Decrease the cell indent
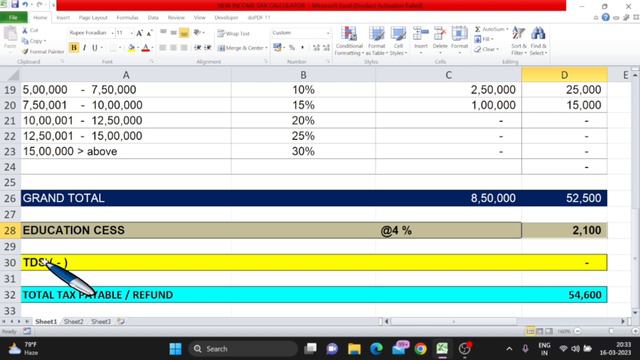Viewport: 640px width, 360px height. click(x=198, y=48)
